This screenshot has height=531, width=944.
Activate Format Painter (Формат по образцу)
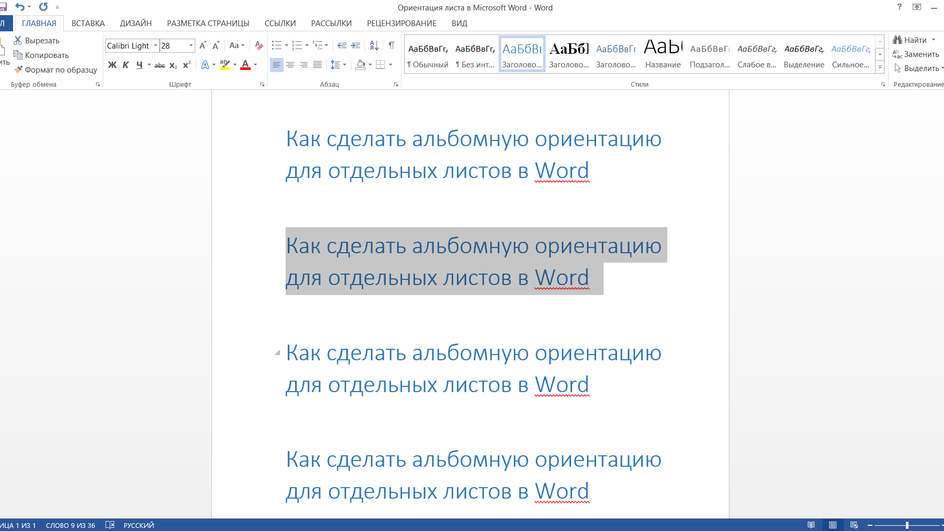pos(55,69)
